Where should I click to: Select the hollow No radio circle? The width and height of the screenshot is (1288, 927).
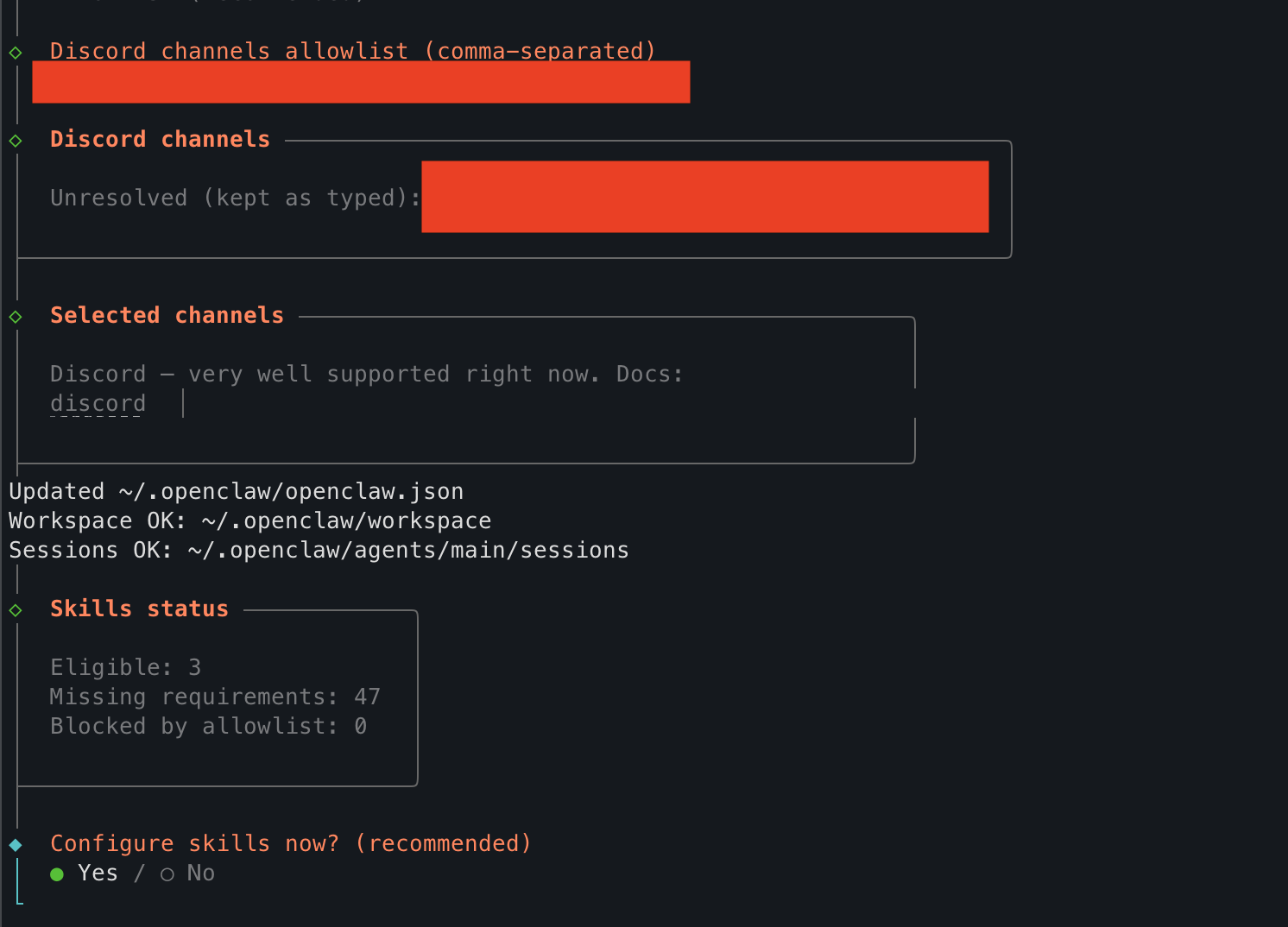tap(167, 874)
